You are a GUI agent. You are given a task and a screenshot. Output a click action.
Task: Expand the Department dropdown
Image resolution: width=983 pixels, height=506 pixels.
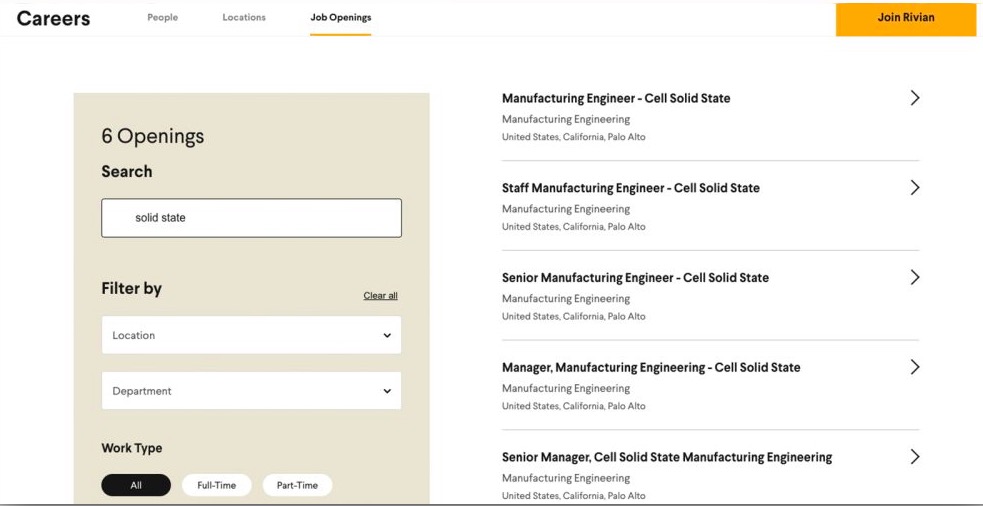point(251,391)
